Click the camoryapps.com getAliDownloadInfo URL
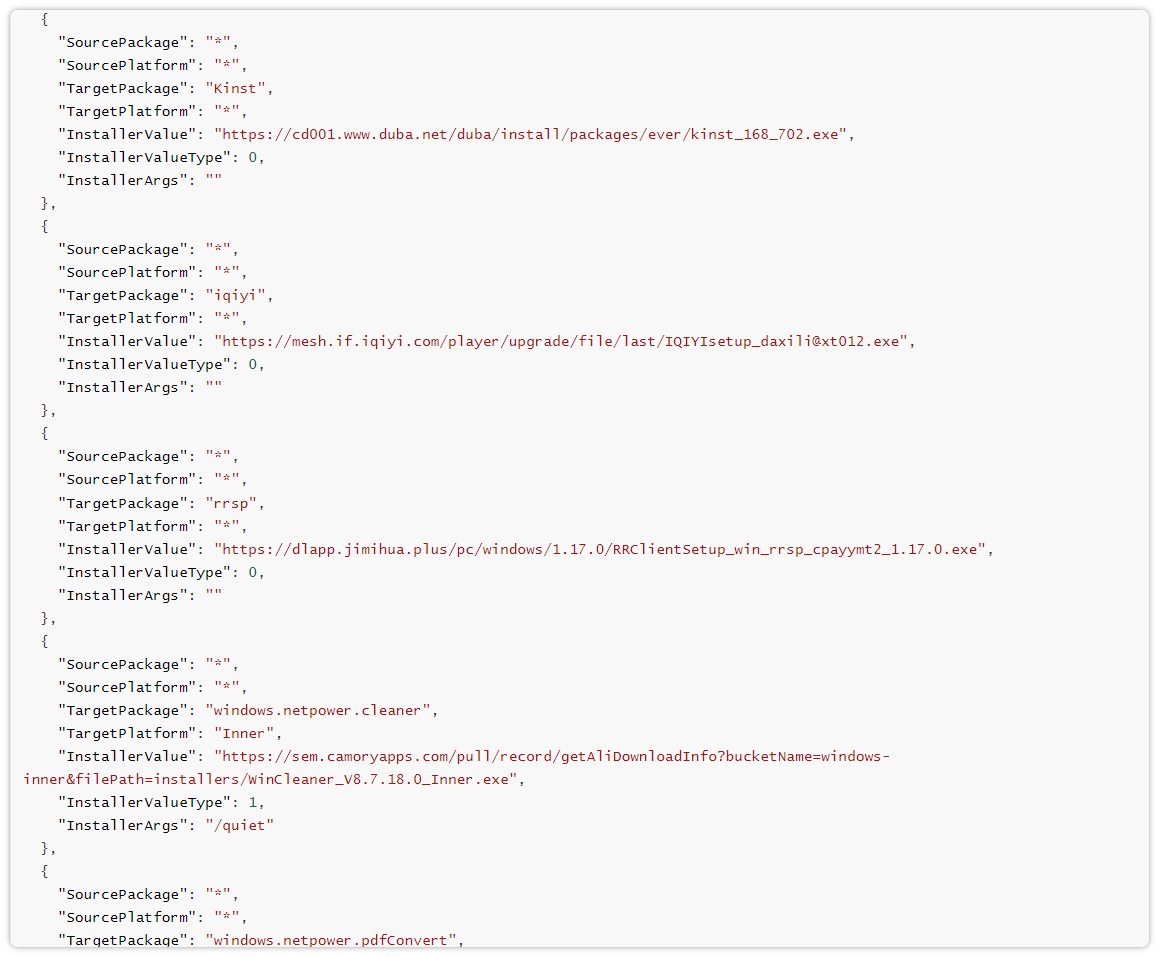This screenshot has width=1159, height=957. pyautogui.click(x=552, y=756)
